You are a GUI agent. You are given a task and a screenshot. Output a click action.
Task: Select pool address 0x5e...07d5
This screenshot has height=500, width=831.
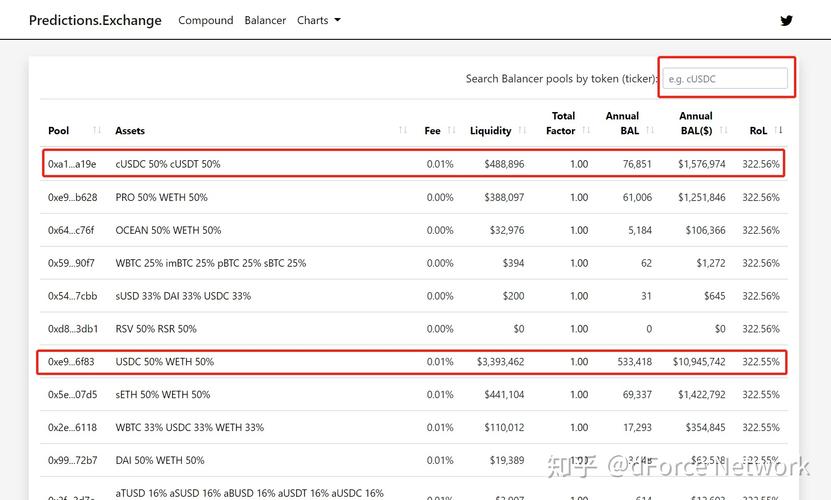point(73,394)
